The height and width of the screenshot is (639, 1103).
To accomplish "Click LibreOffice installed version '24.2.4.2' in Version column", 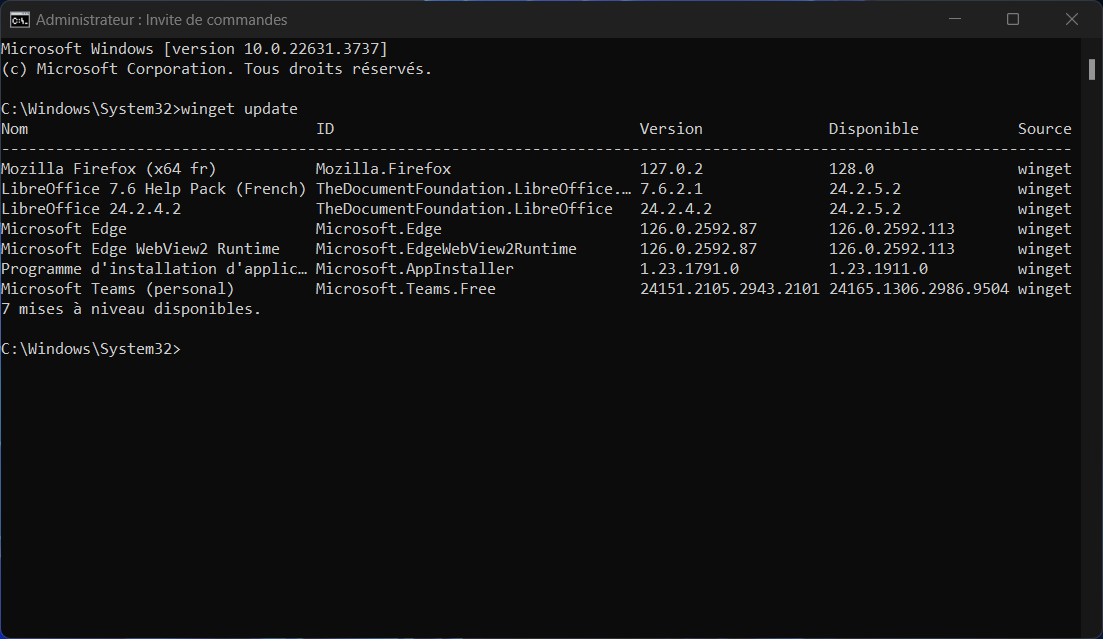I will 676,209.
